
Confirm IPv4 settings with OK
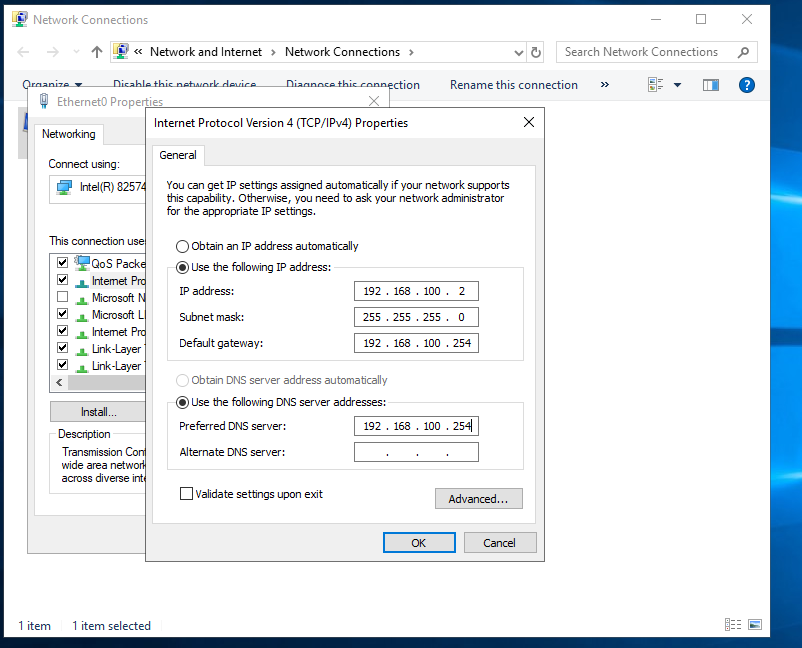[x=419, y=542]
